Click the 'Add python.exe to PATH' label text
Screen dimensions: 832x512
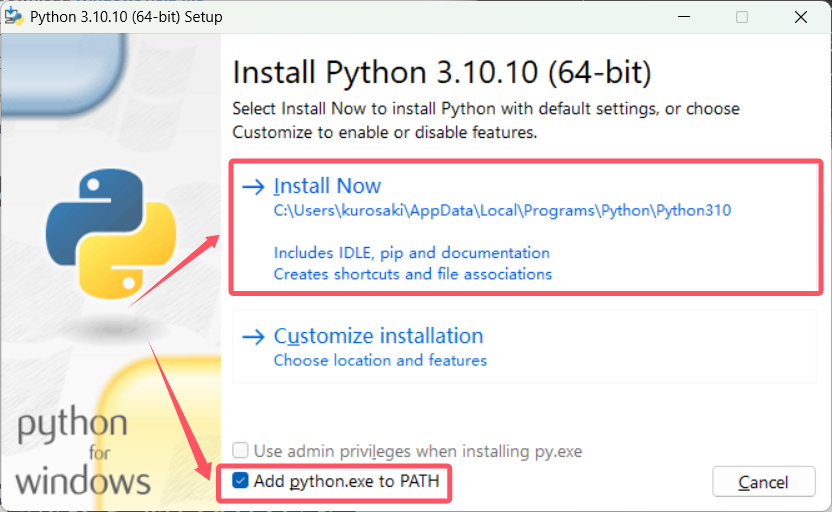[x=346, y=481]
